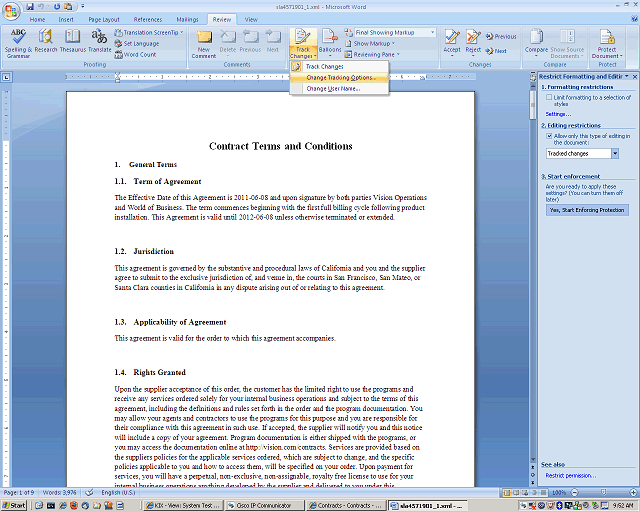Click the spelling check status bar icon
The width and height of the screenshot is (640, 512).
pos(89,492)
